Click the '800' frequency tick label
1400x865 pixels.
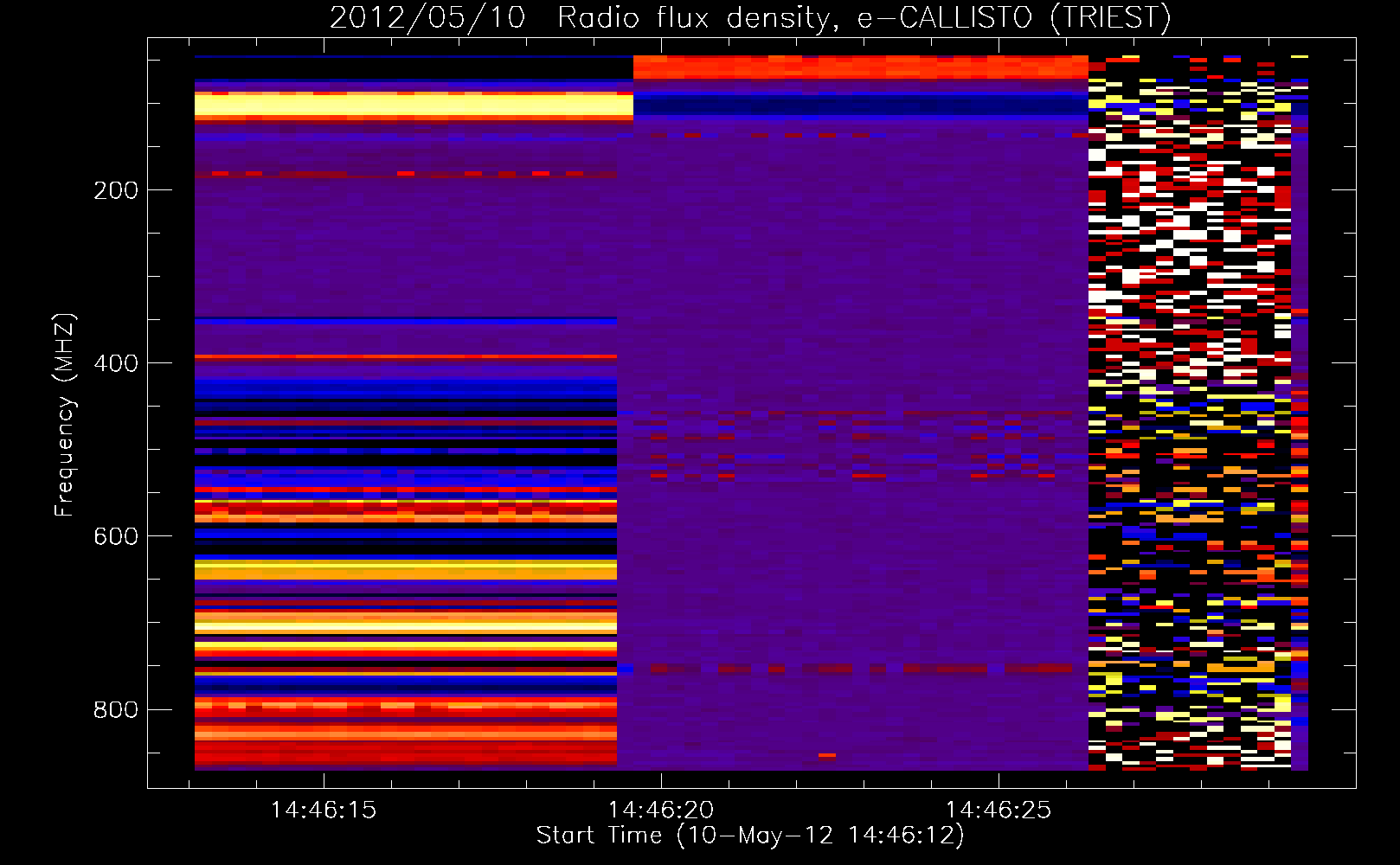click(x=116, y=709)
